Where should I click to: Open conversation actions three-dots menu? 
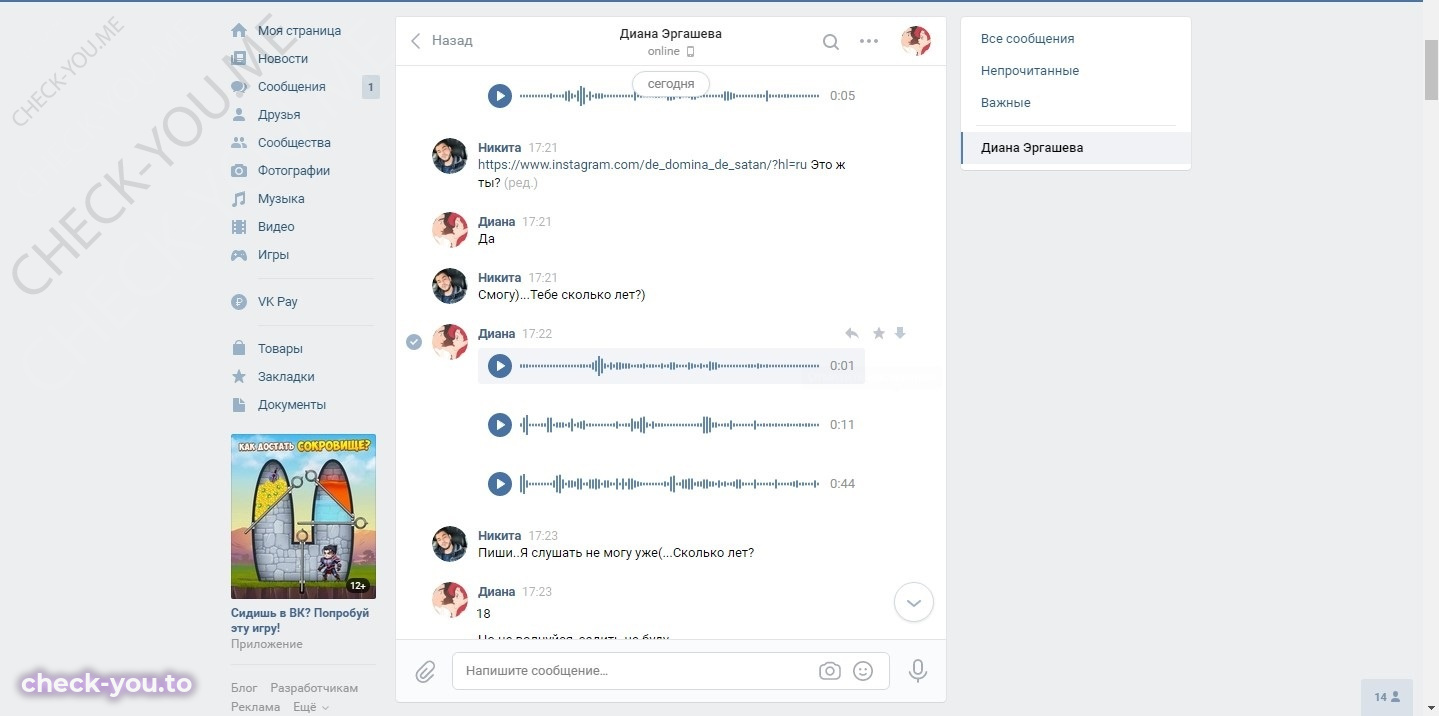869,42
